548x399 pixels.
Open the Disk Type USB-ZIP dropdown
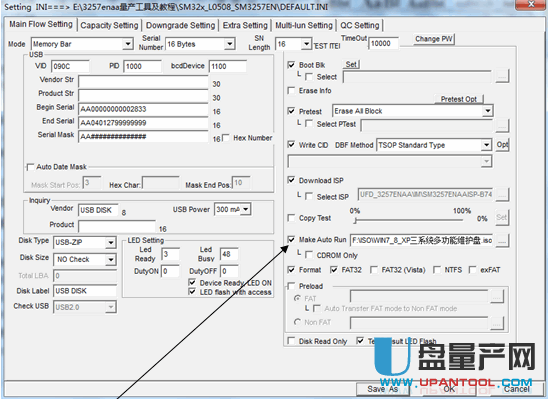tap(111, 242)
